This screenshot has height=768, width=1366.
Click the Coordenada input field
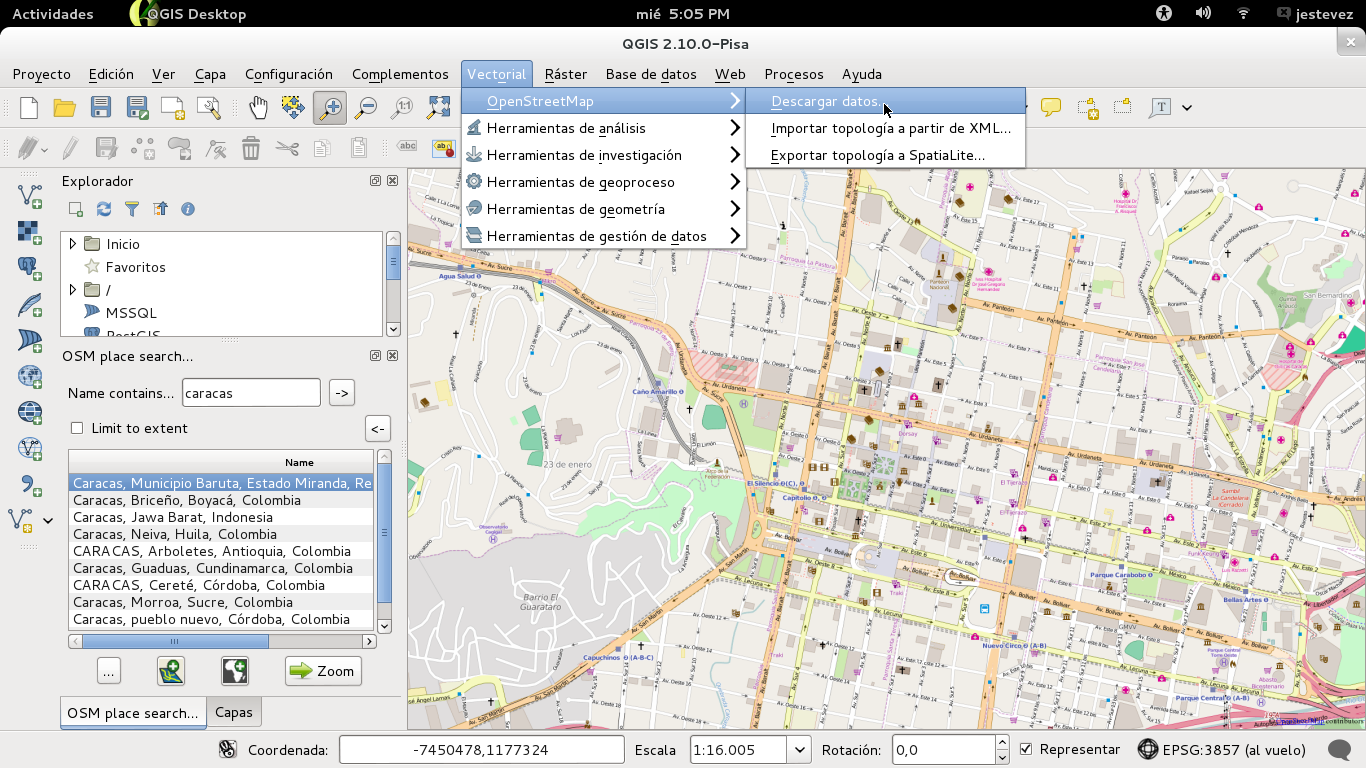click(x=482, y=749)
